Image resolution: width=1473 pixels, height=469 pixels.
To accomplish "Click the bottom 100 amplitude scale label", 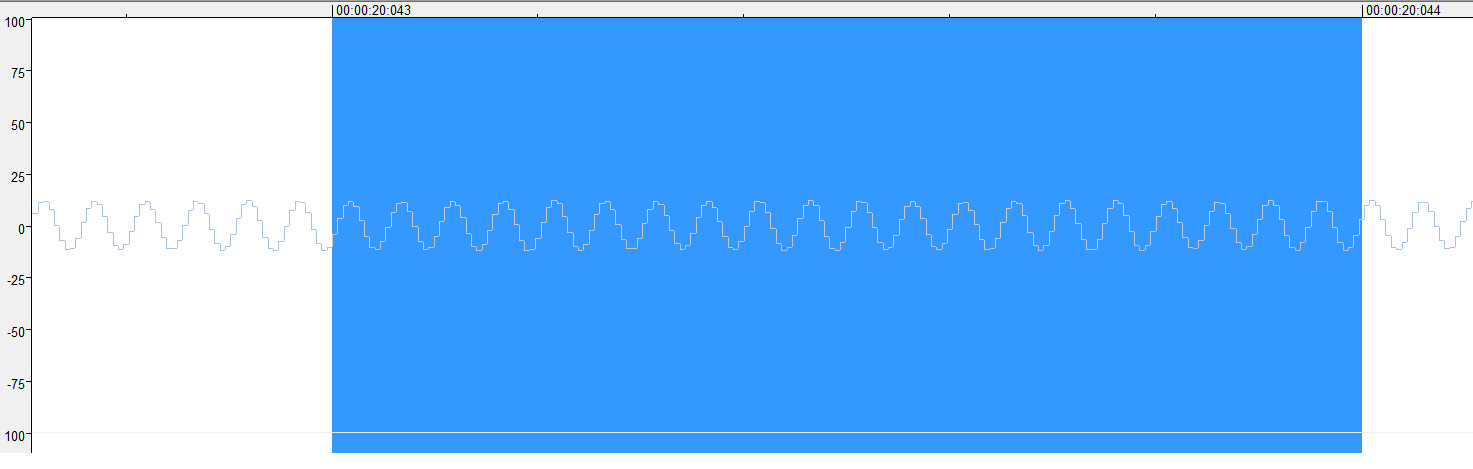I will (x=14, y=434).
